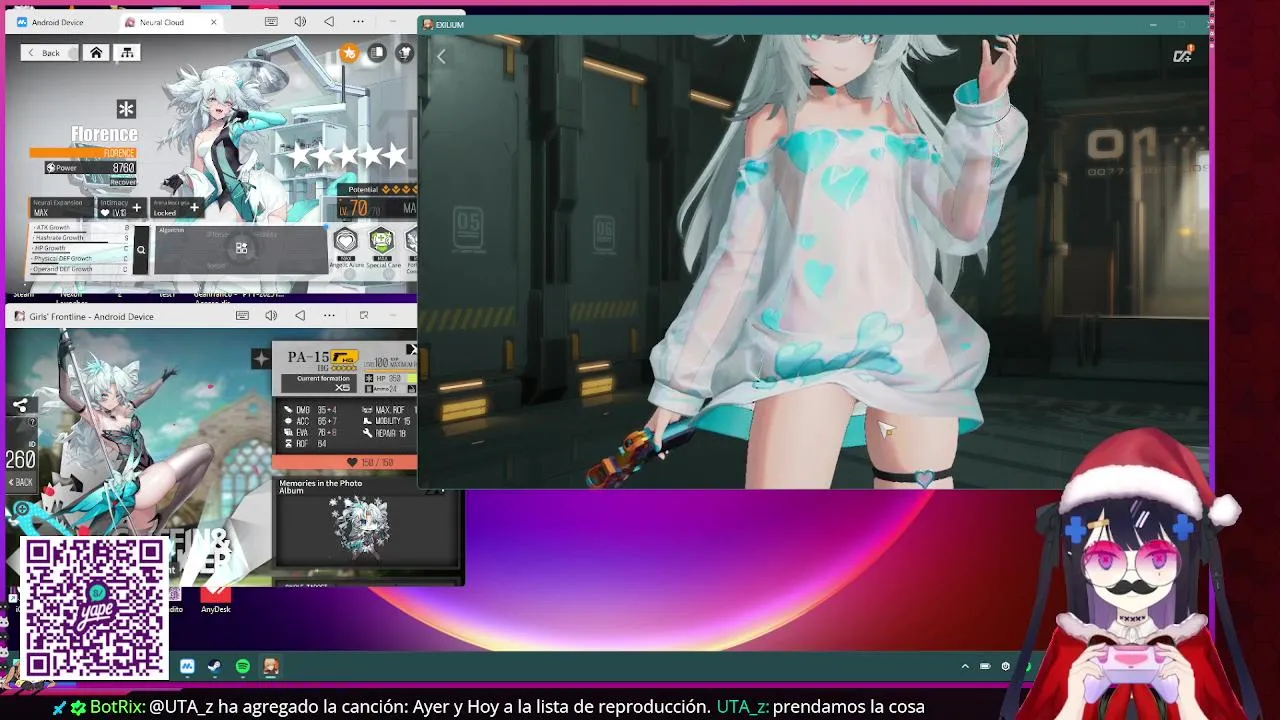Click back triangle in Girls' Frontline toolbar
Screen dimensions: 1280x720
click(x=300, y=316)
